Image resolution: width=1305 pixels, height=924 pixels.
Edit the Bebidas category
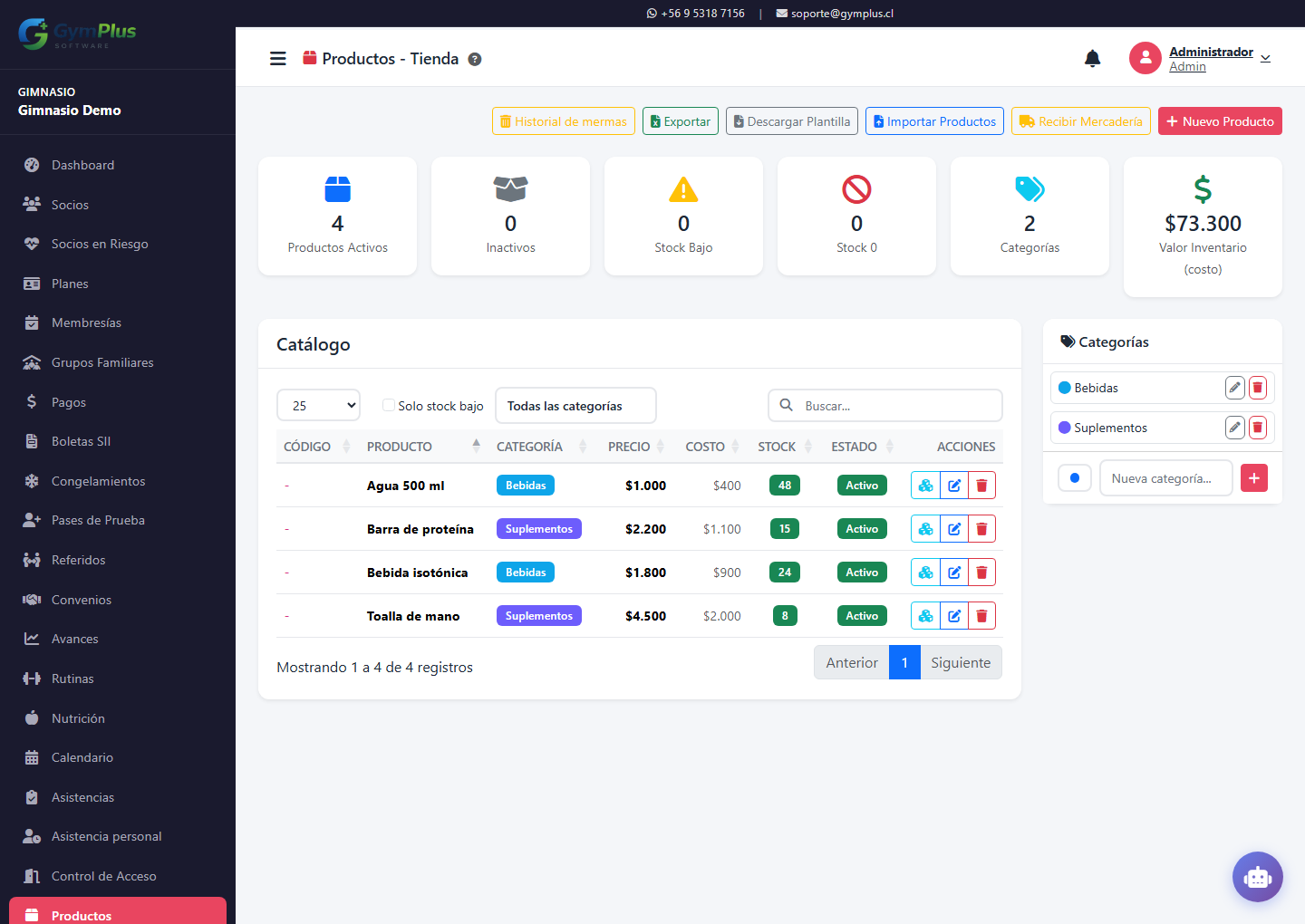[x=1235, y=388]
